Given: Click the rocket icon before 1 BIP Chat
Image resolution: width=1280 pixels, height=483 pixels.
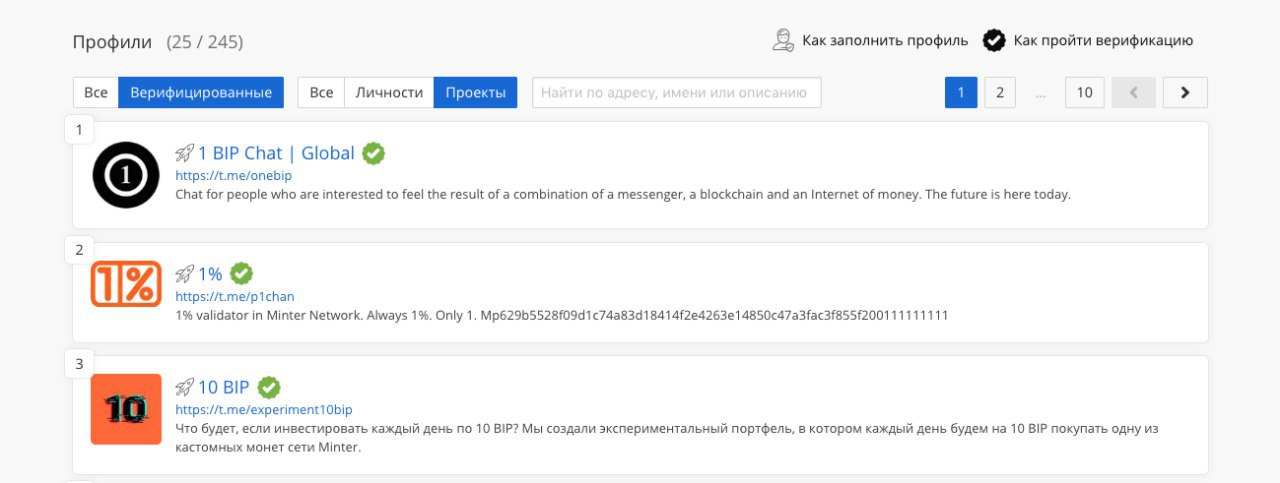Looking at the screenshot, I should pos(184,153).
